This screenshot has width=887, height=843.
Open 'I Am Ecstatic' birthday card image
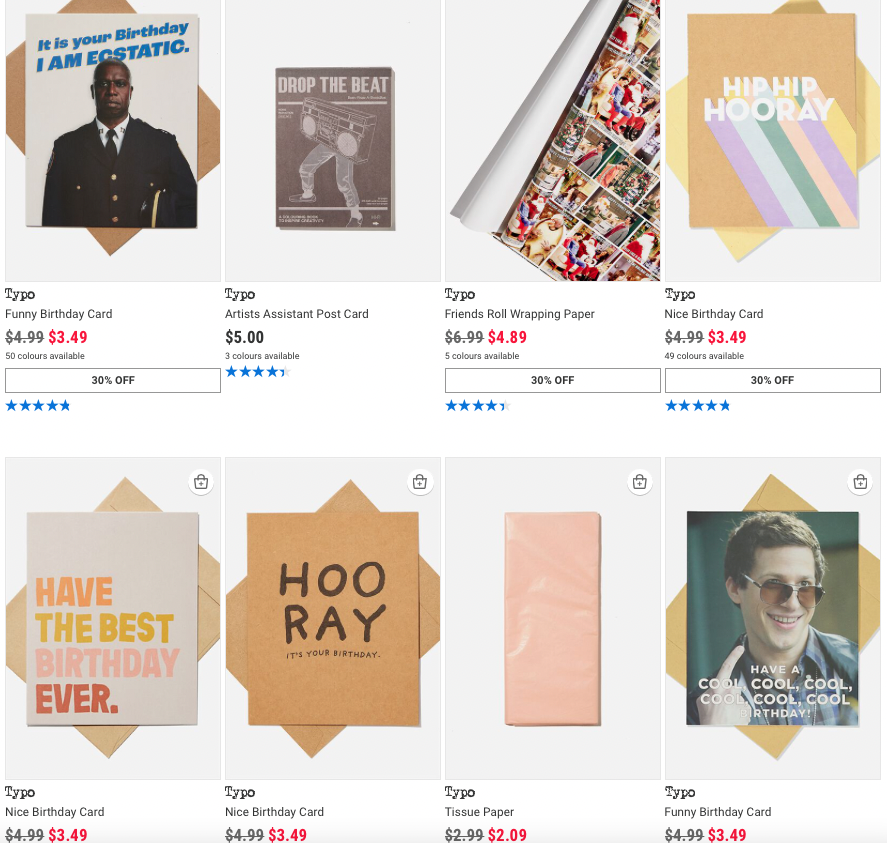[113, 140]
